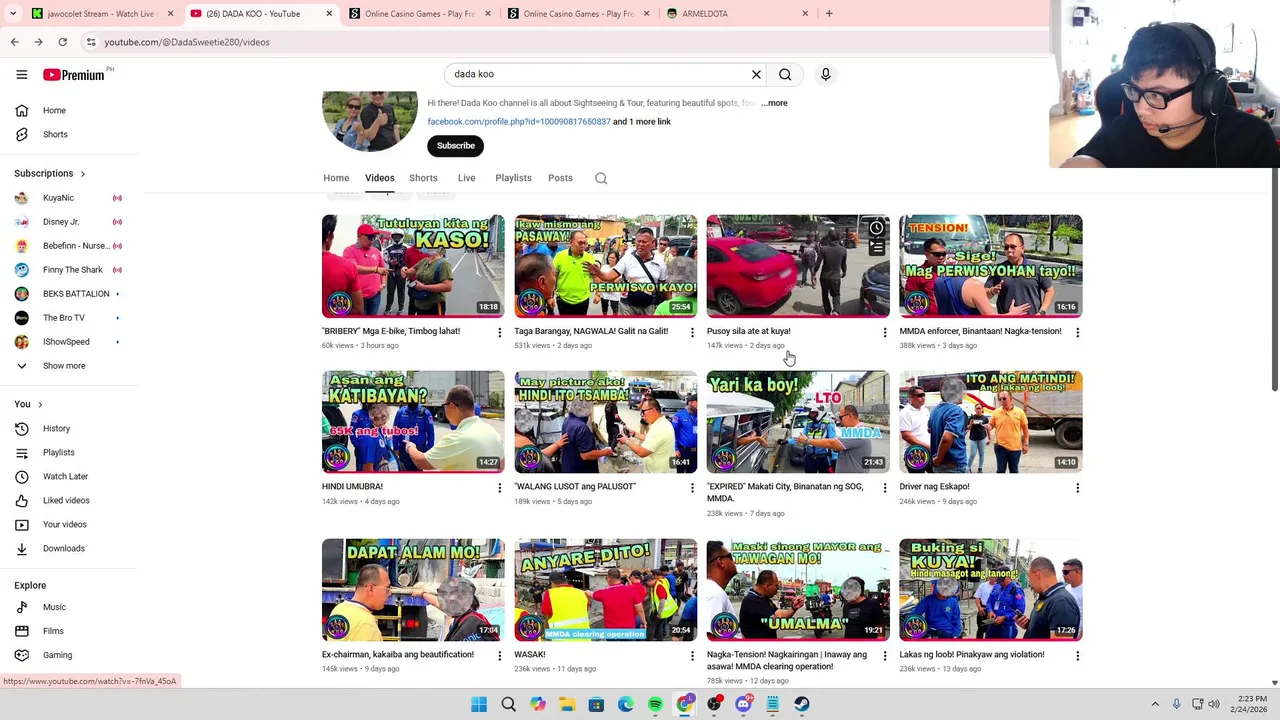1280x720 pixels.
Task: Open the 'and 1 more link' text
Action: point(642,122)
